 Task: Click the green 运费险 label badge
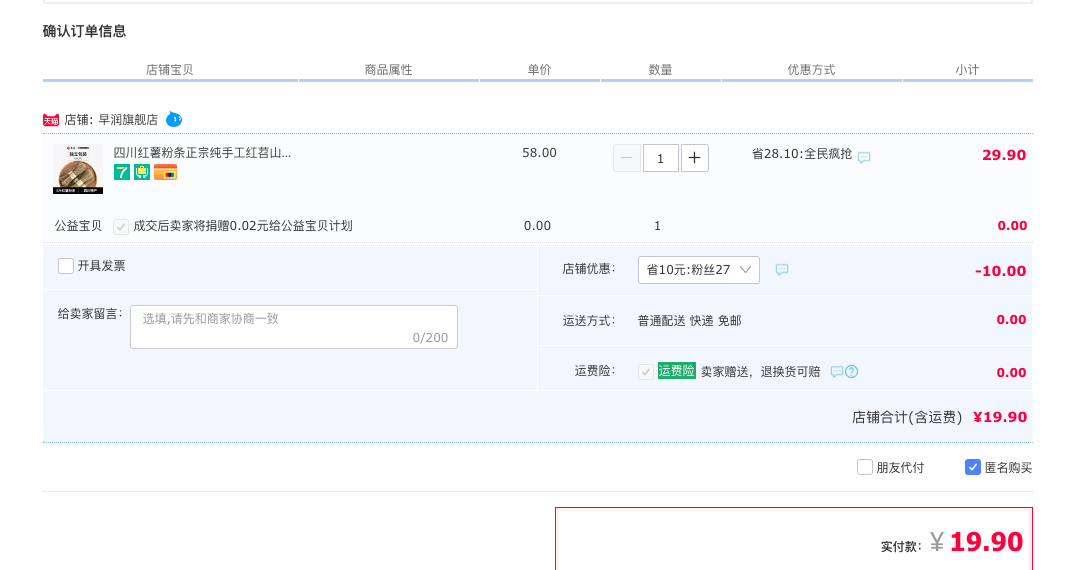676,371
